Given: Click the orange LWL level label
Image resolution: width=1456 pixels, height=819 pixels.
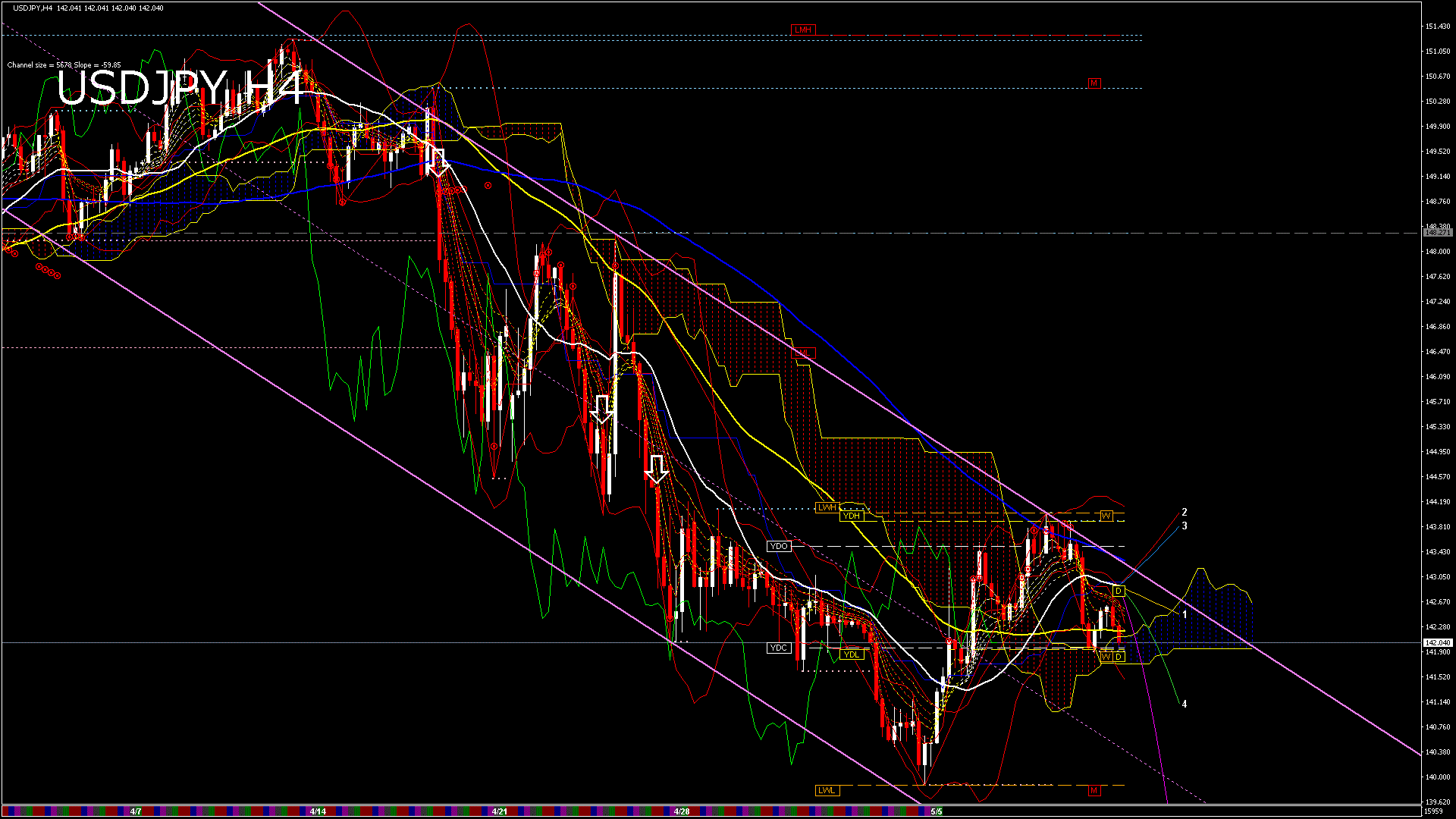Looking at the screenshot, I should pos(827,790).
